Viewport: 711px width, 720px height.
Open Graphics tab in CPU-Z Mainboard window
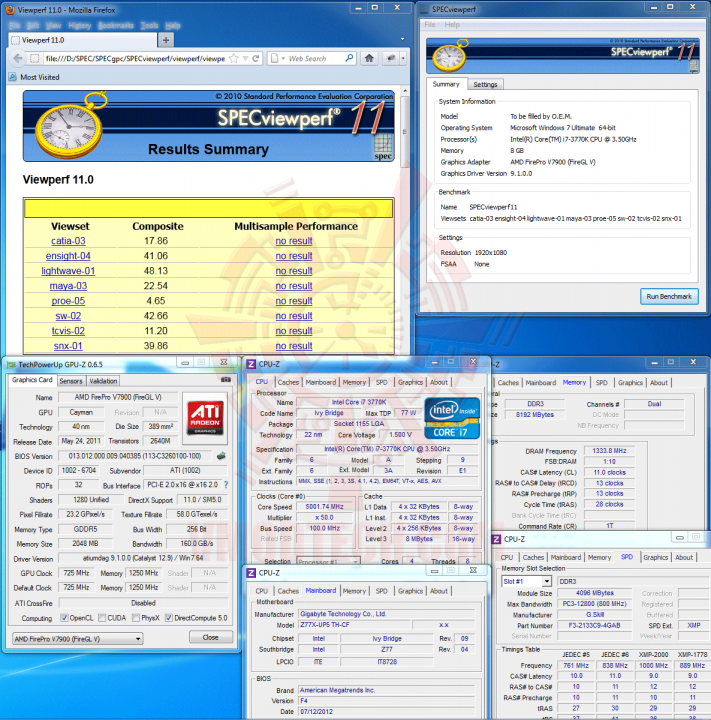pos(410,591)
